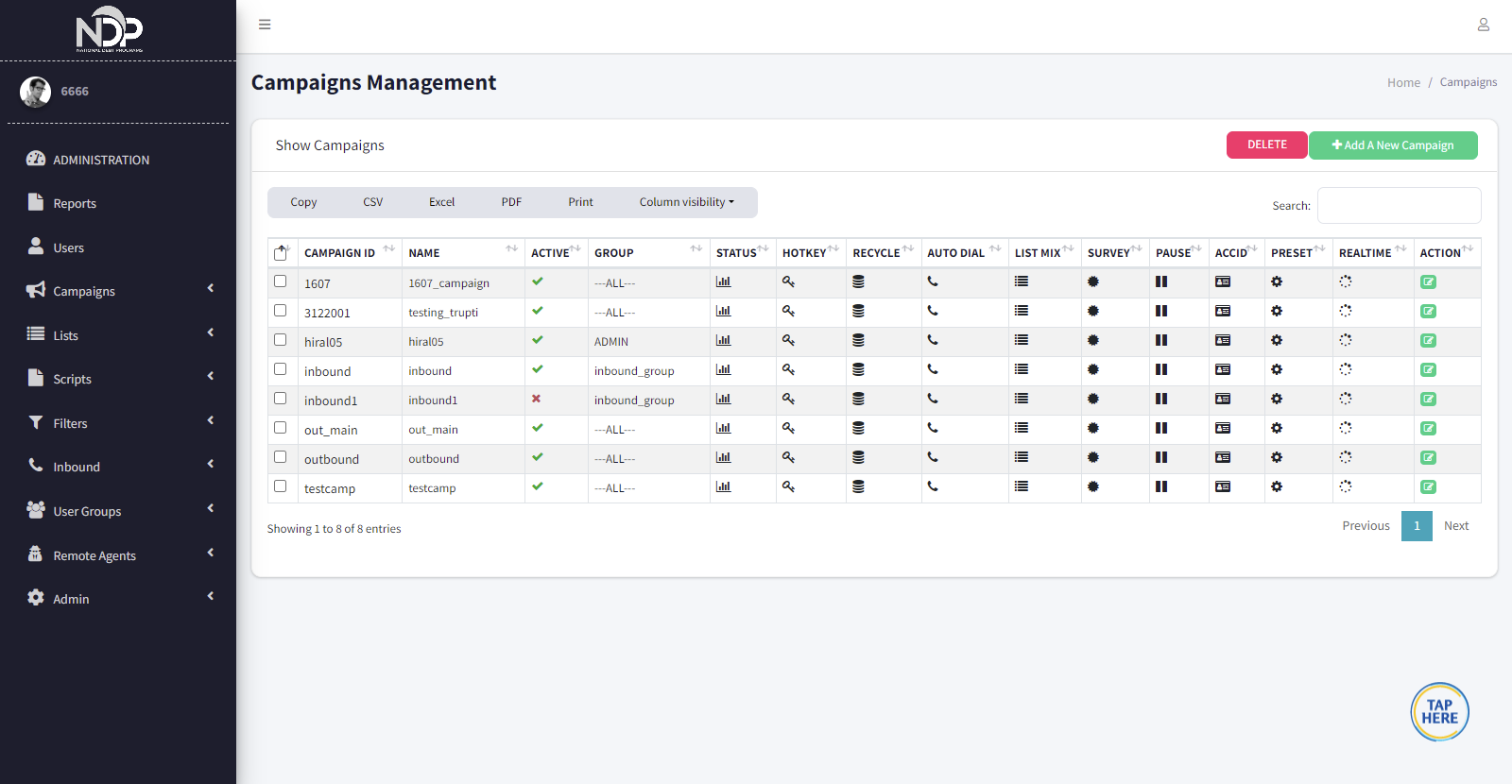Tick the checkbox for campaign 1607
This screenshot has height=784, width=1512.
pos(281,281)
